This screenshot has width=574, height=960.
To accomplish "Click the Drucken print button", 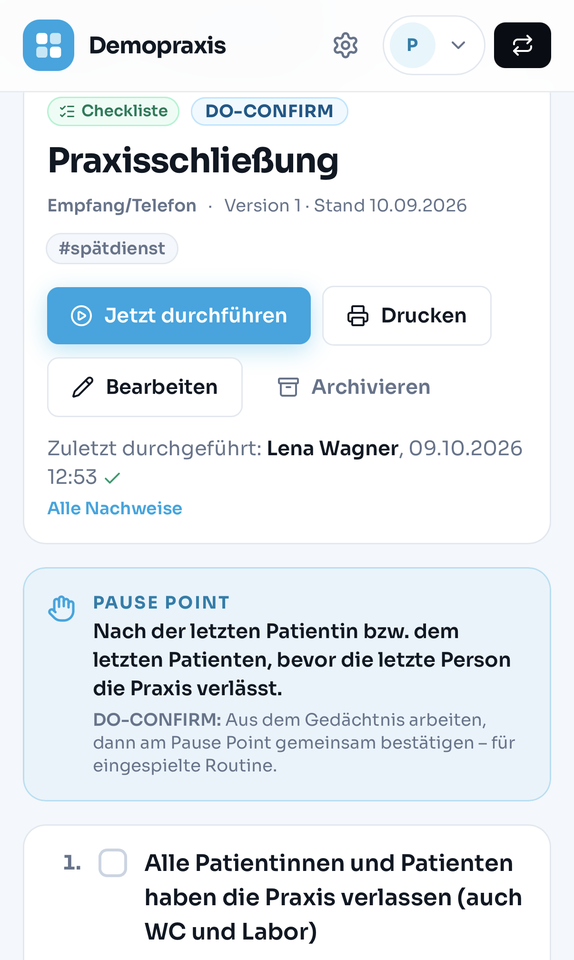I will [x=407, y=315].
